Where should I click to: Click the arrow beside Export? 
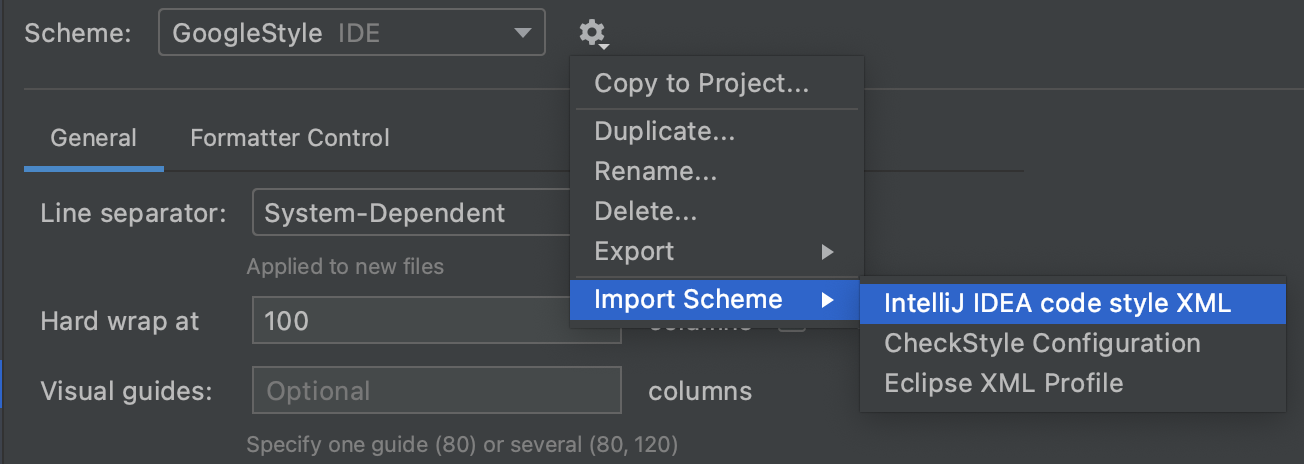pos(827,252)
